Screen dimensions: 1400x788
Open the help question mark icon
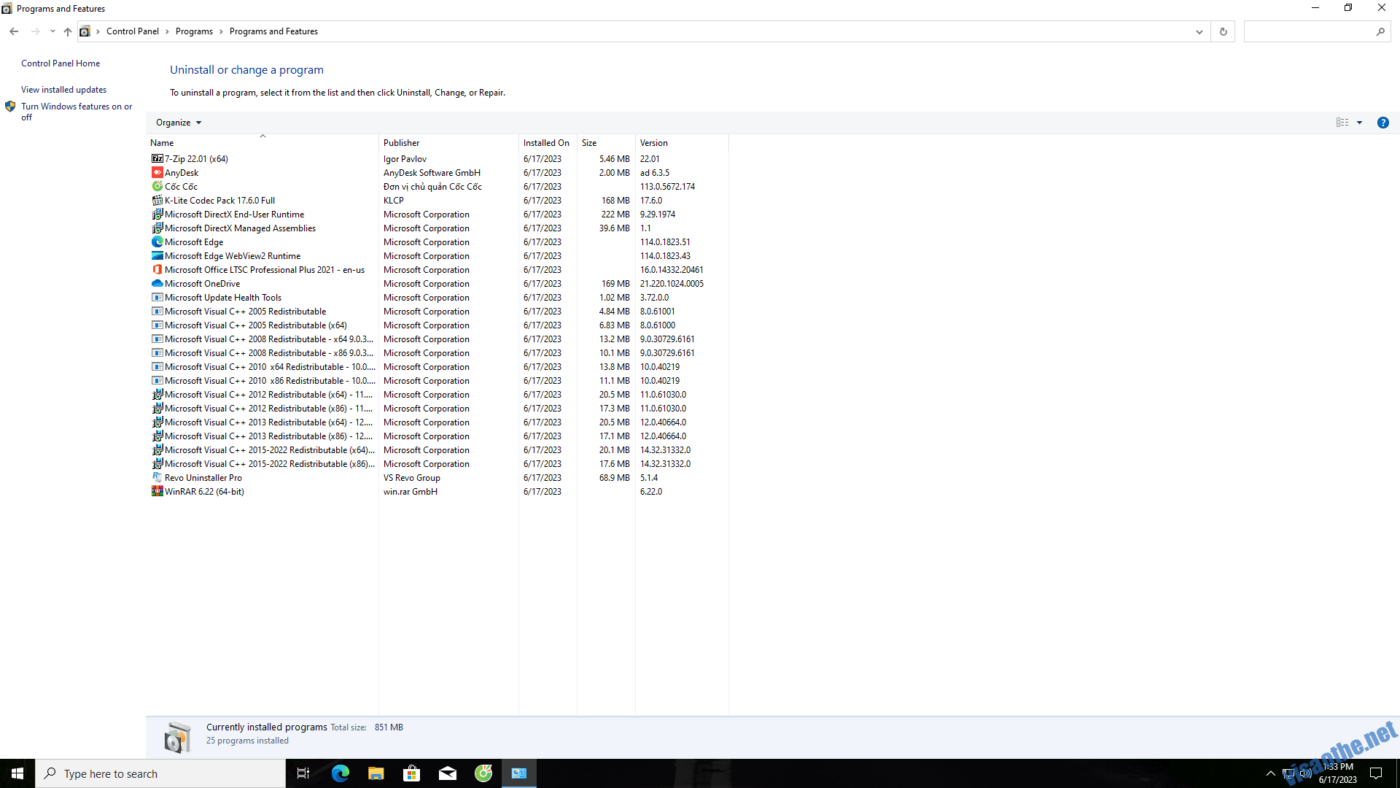pos(1383,123)
